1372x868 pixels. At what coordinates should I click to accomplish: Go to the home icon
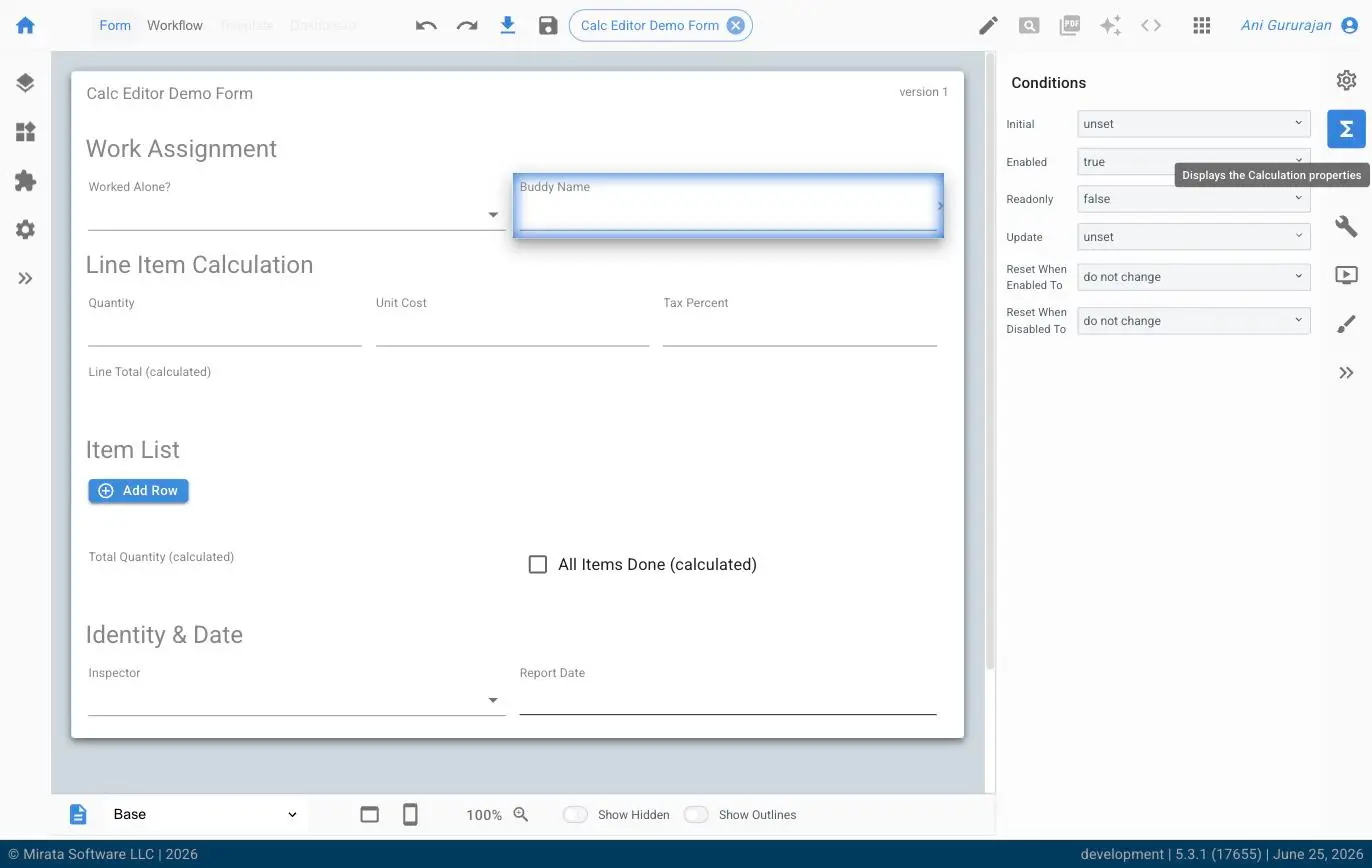pos(25,25)
